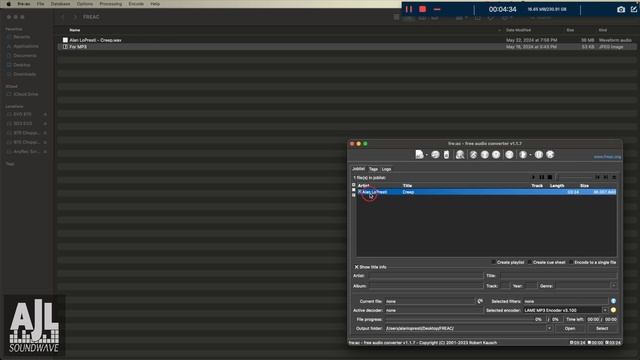This screenshot has height=360, width=640.
Task: Click the Start encoding toolbar icon
Action: 523,155
